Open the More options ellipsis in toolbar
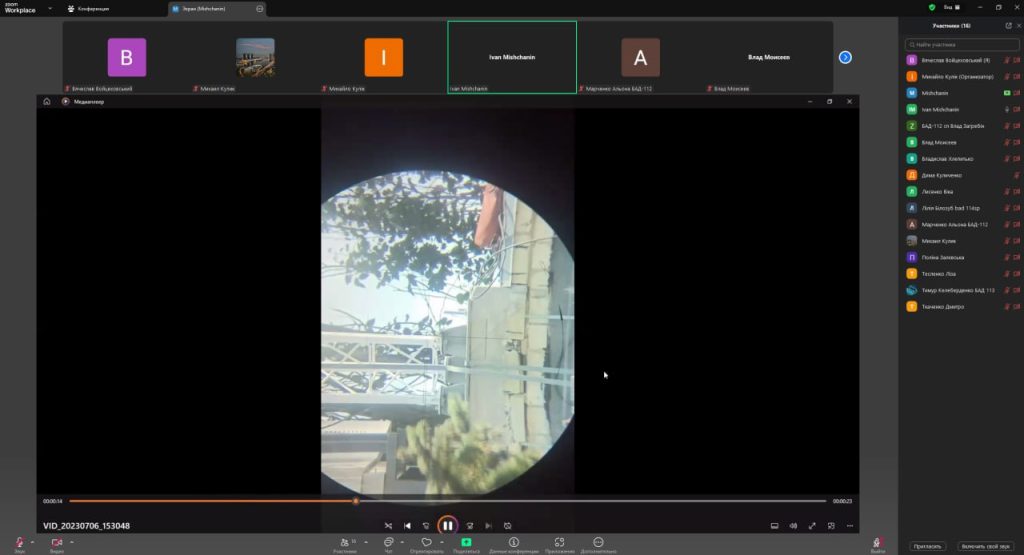 pyautogui.click(x=598, y=542)
